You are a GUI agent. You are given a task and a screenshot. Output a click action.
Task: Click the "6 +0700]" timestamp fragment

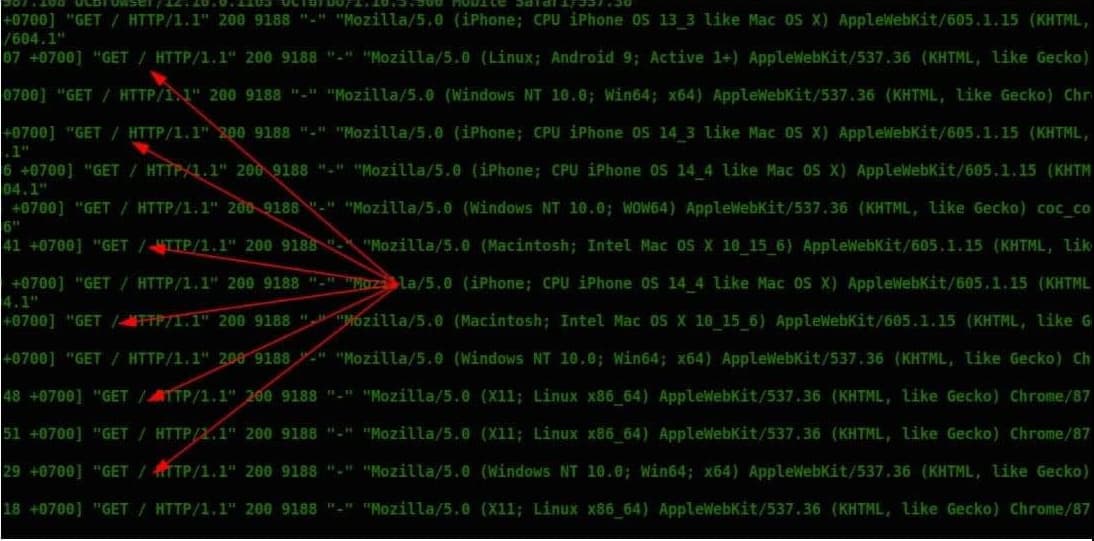click(x=38, y=170)
